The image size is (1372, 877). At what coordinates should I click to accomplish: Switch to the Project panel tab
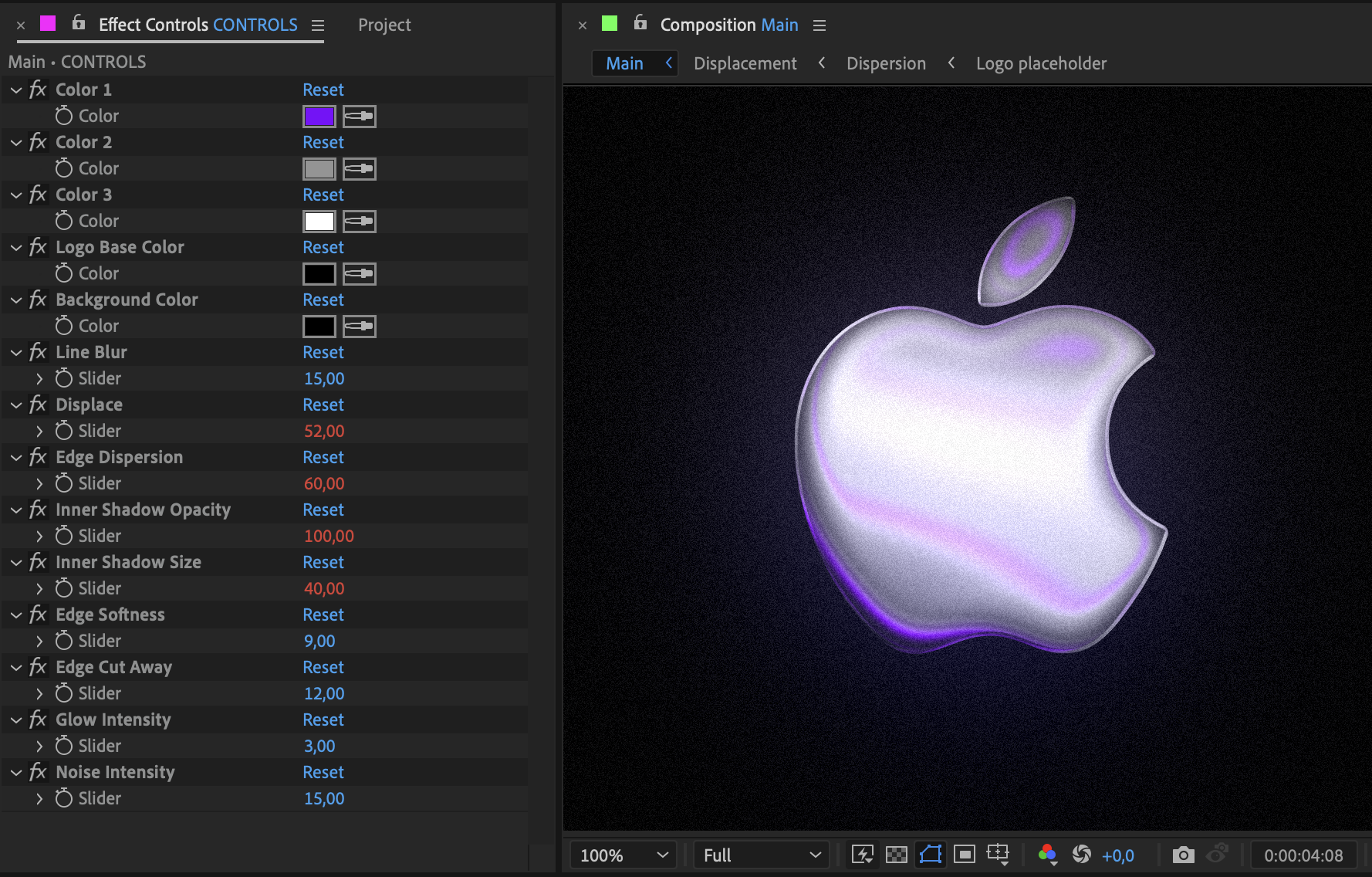(384, 25)
